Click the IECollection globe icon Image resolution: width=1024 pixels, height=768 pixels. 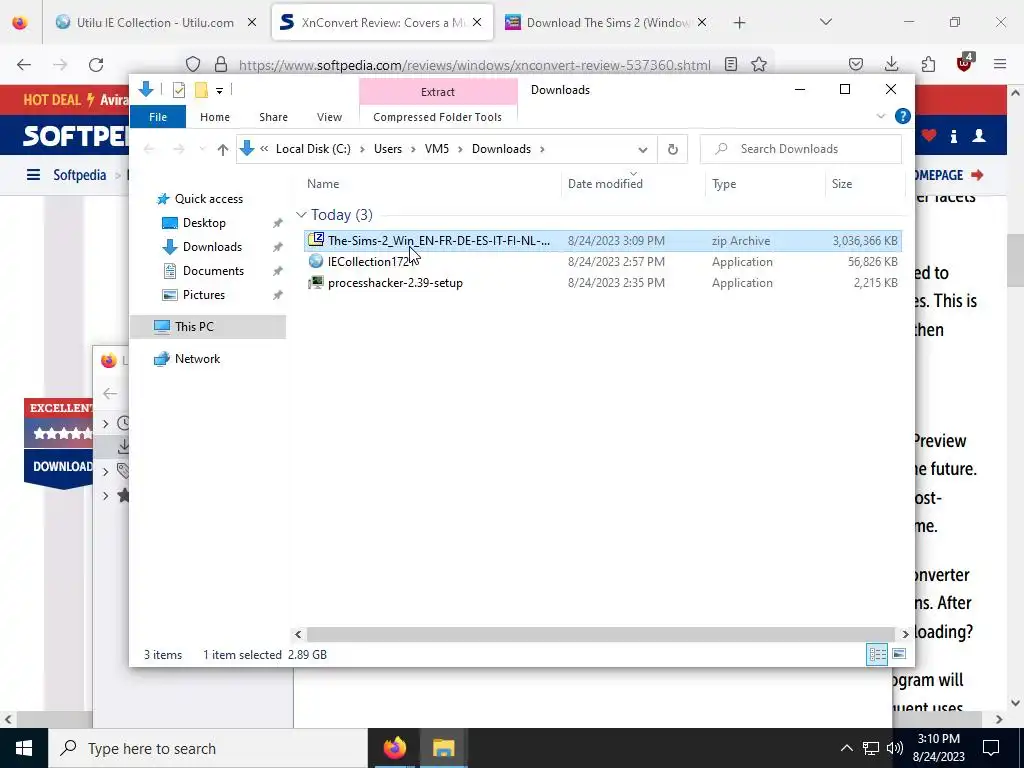click(316, 261)
